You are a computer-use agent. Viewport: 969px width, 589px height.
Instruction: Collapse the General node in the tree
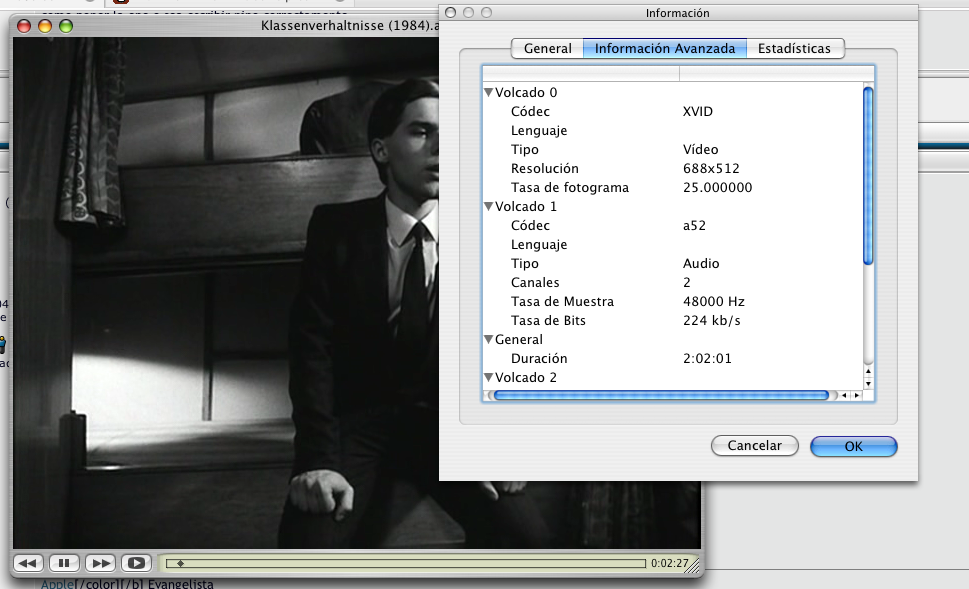488,339
